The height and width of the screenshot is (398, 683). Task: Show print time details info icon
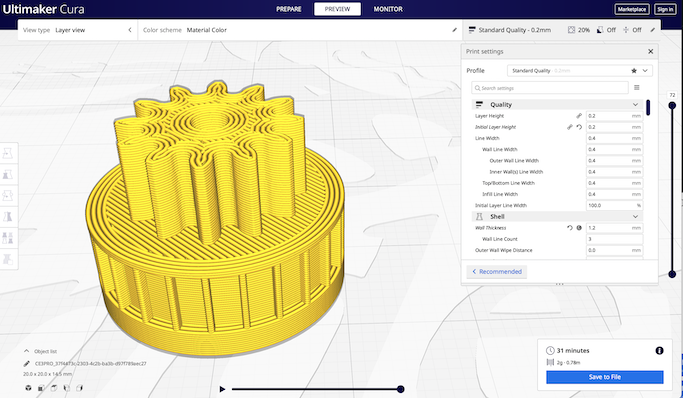tap(659, 351)
